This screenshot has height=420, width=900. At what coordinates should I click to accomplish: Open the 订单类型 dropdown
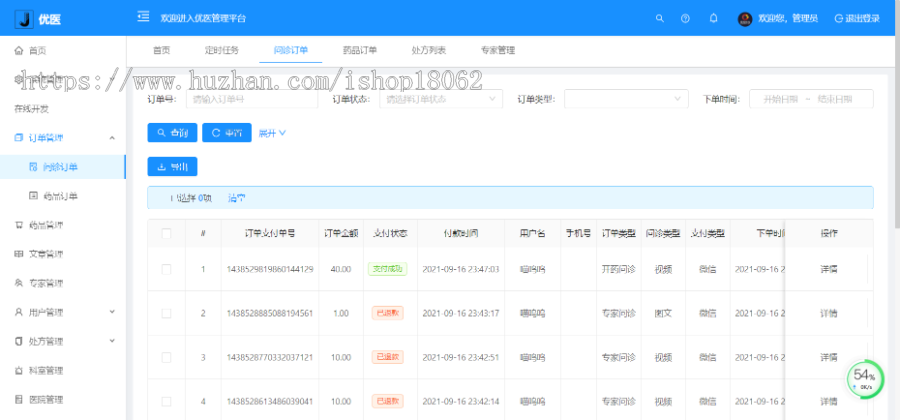point(626,99)
